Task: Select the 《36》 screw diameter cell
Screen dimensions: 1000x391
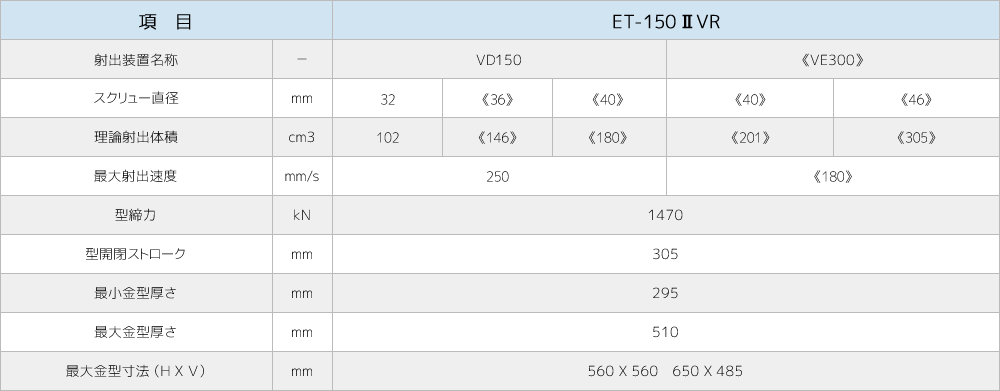Action: click(497, 99)
